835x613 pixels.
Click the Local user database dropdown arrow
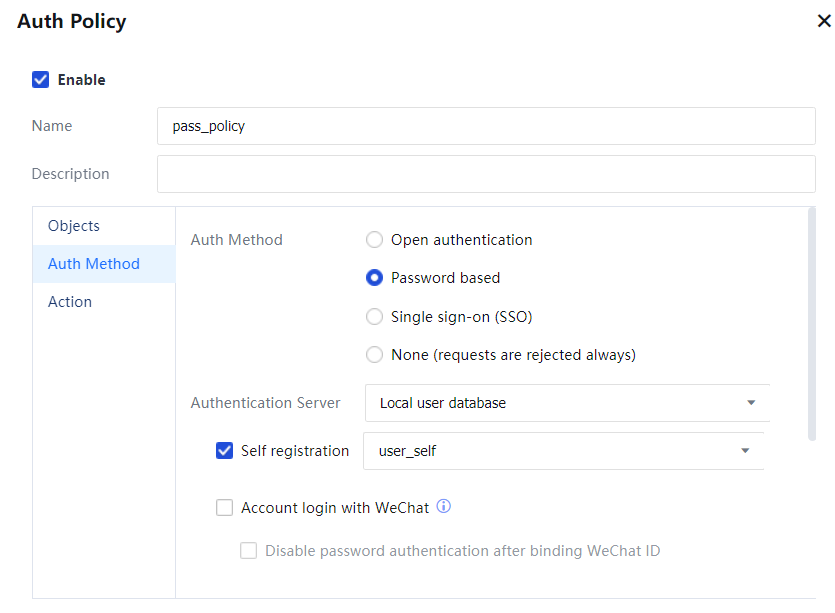pyautogui.click(x=751, y=403)
